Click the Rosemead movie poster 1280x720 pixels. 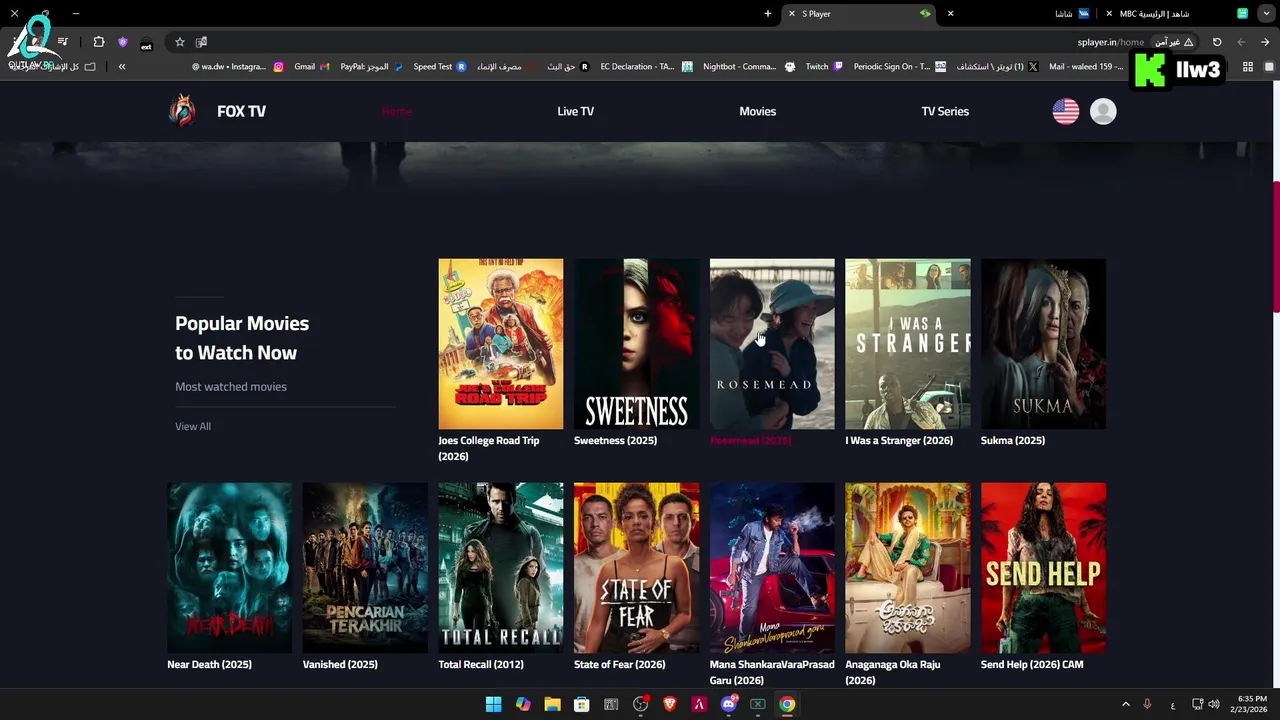[x=772, y=344]
